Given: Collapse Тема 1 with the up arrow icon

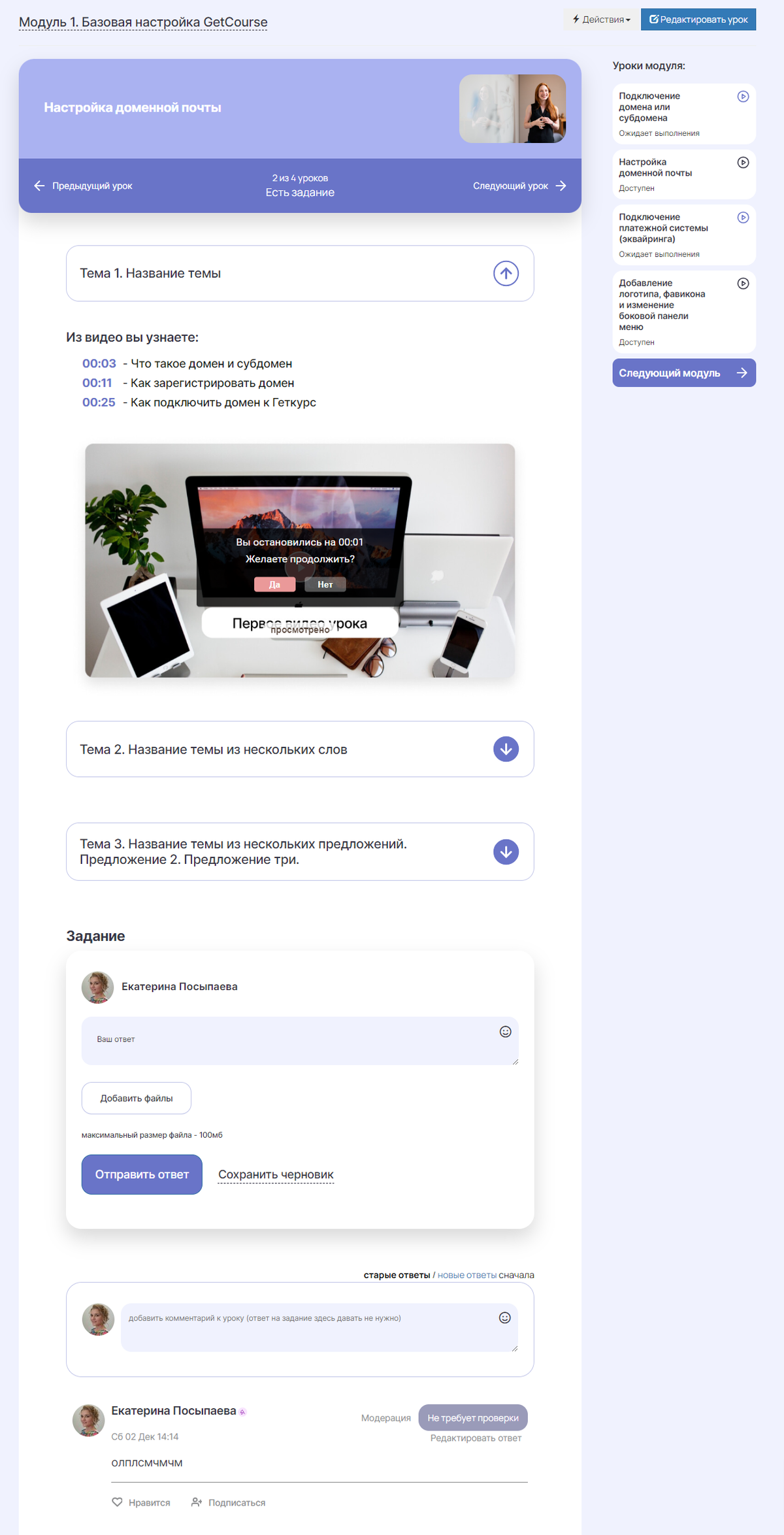Looking at the screenshot, I should 506,273.
